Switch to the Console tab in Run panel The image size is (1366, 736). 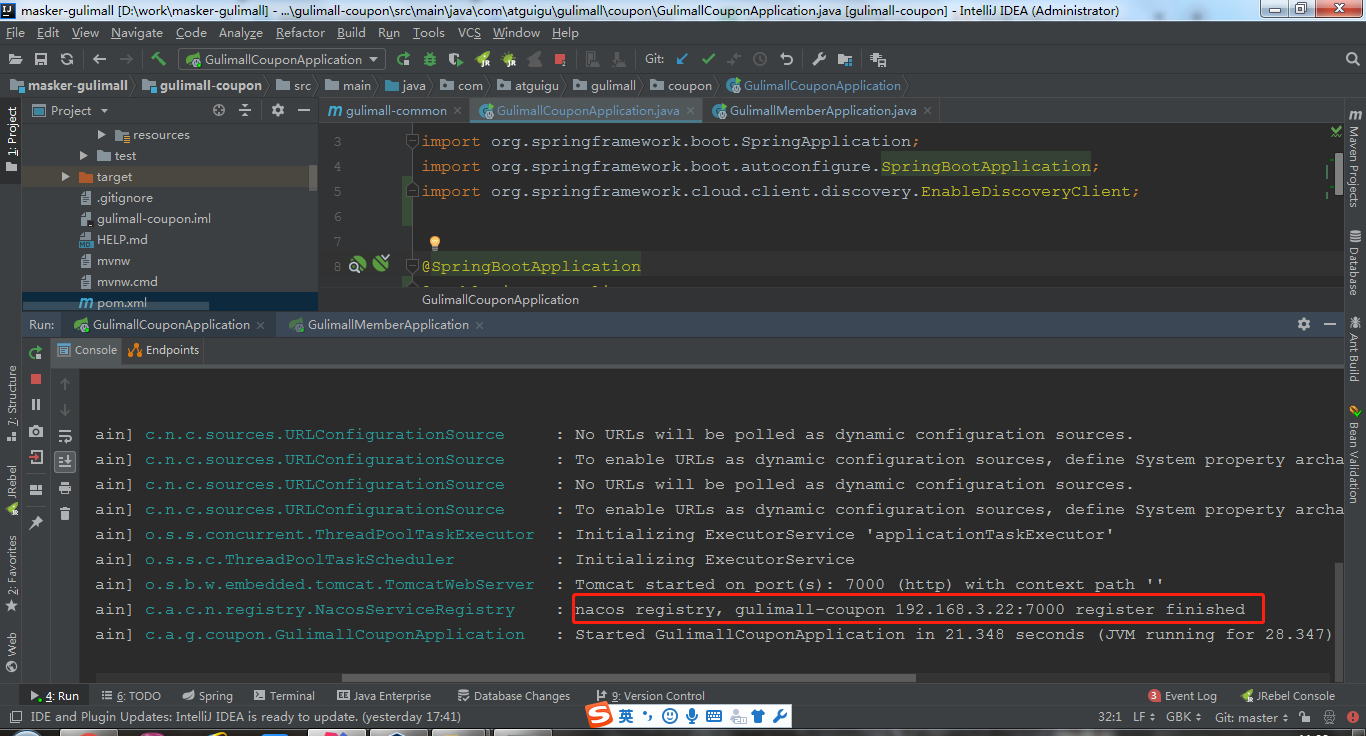[x=87, y=350]
